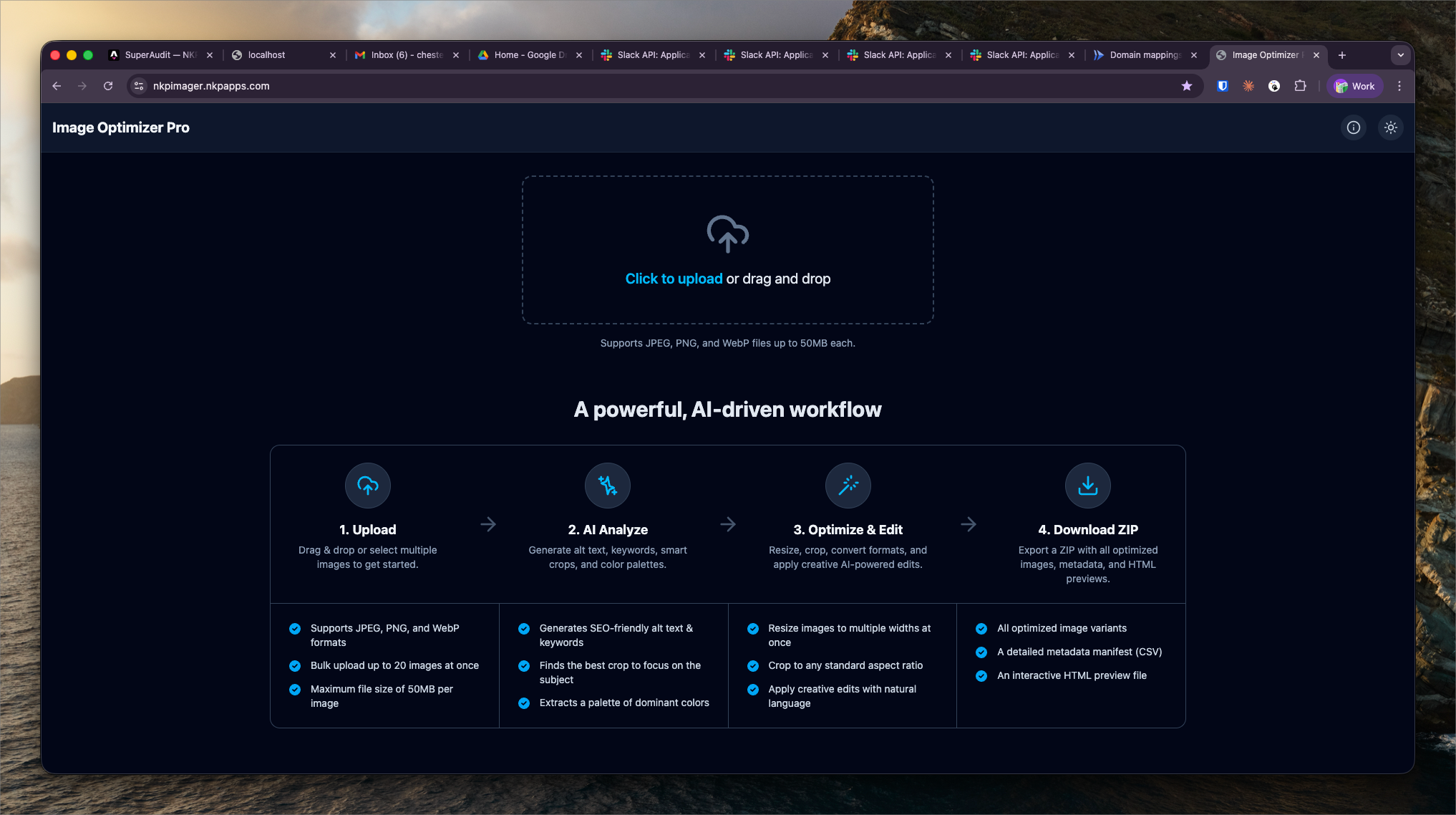This screenshot has height=815, width=1456.
Task: Click the AI Analyze sparkle icon
Action: pyautogui.click(x=607, y=486)
